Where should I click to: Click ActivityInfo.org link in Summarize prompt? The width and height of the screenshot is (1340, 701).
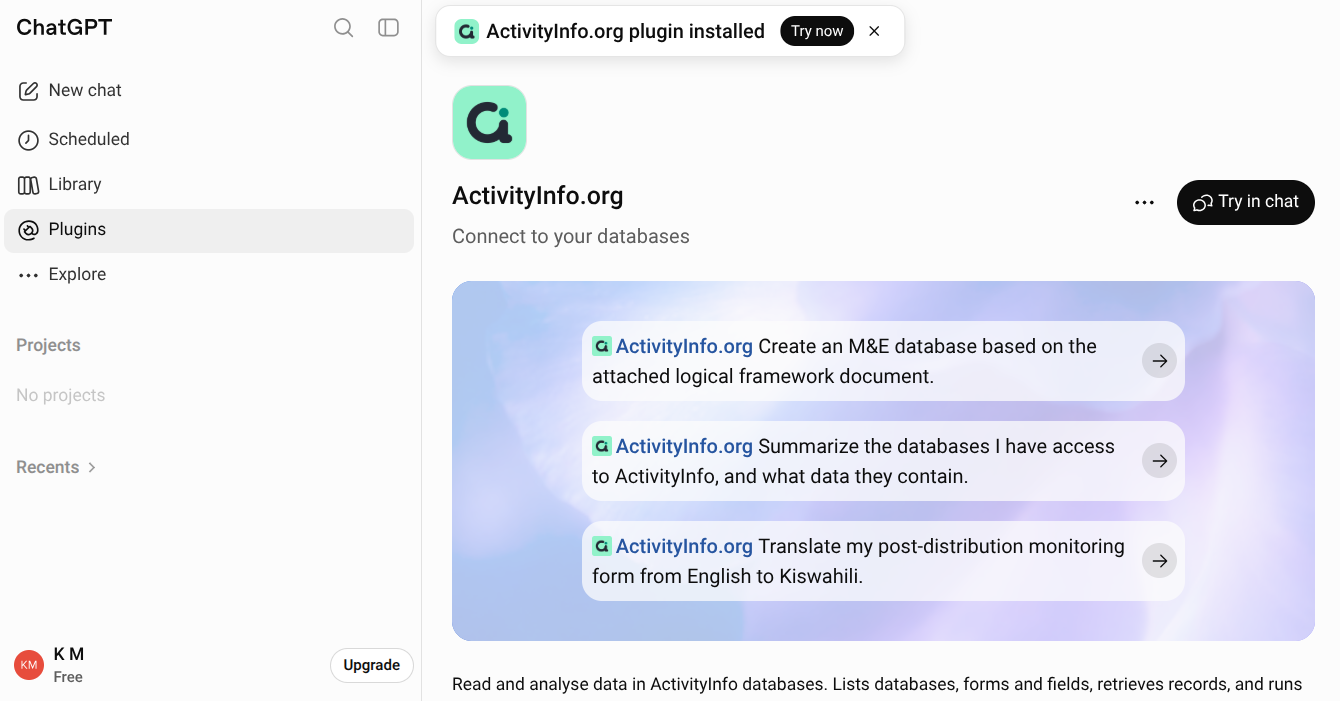(684, 446)
